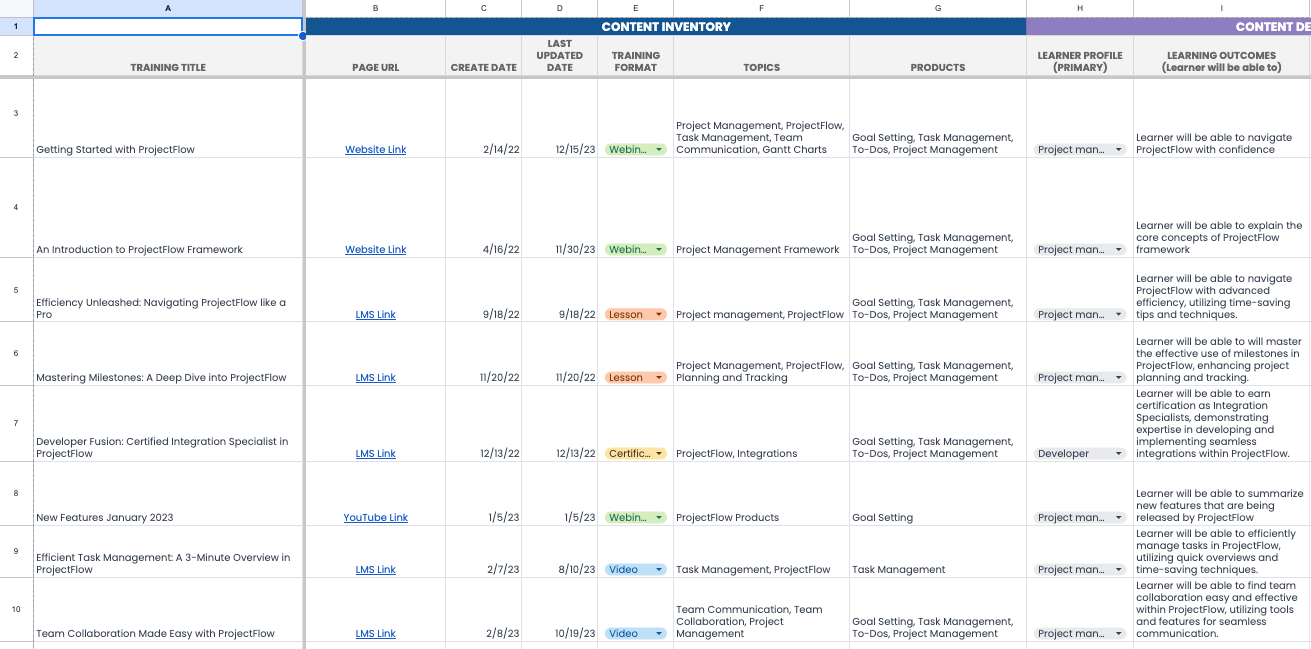Viewport: 1311px width, 649px height.
Task: Select row 10 by its row number
Action: click(x=16, y=609)
